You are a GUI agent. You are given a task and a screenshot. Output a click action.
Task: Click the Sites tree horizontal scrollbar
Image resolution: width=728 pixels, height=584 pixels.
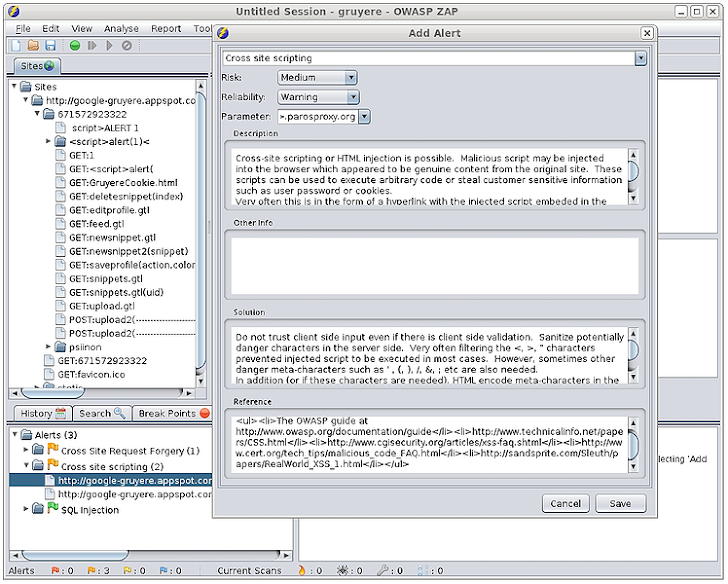pyautogui.click(x=101, y=393)
